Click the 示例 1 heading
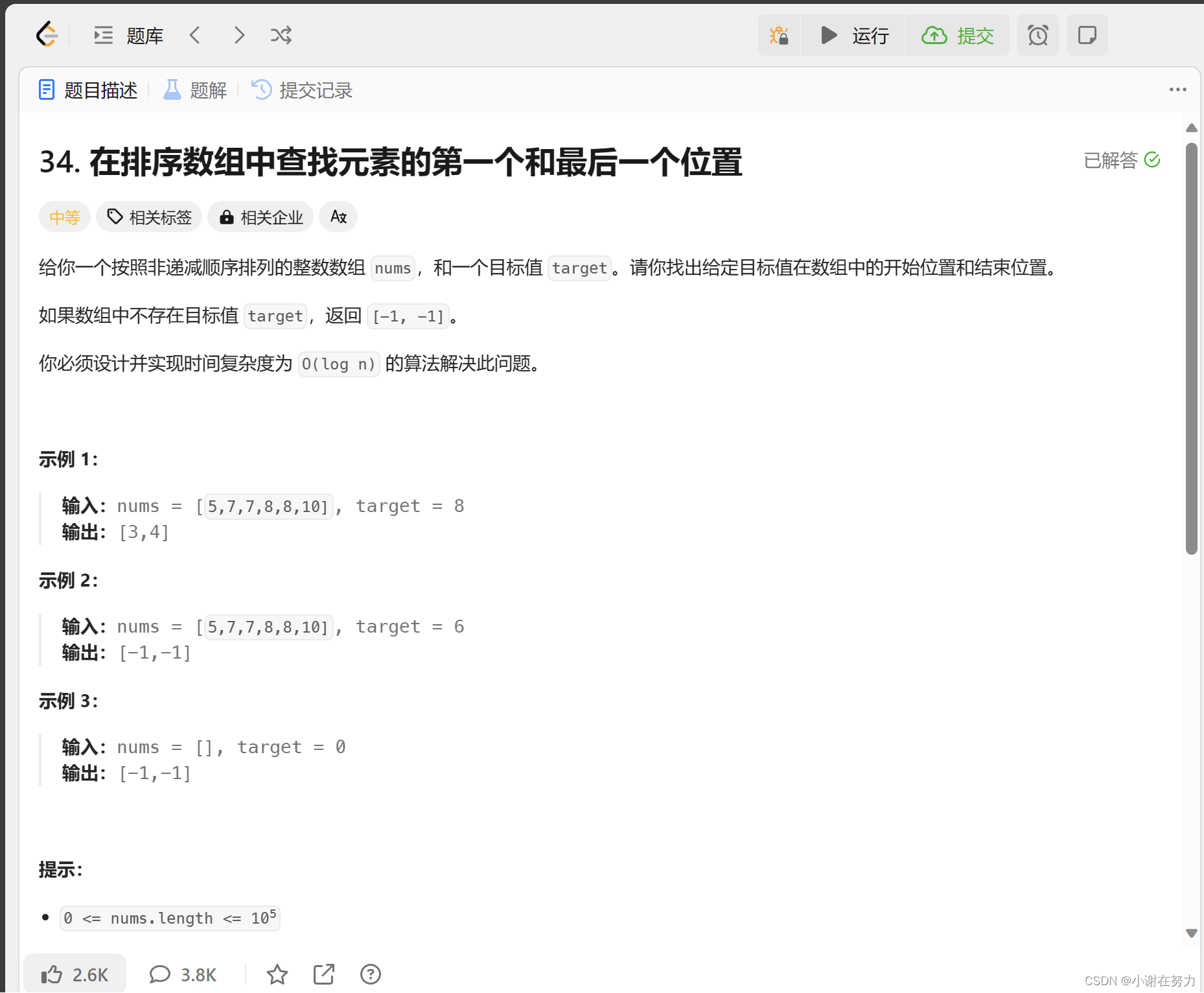1204x993 pixels. tap(68, 460)
